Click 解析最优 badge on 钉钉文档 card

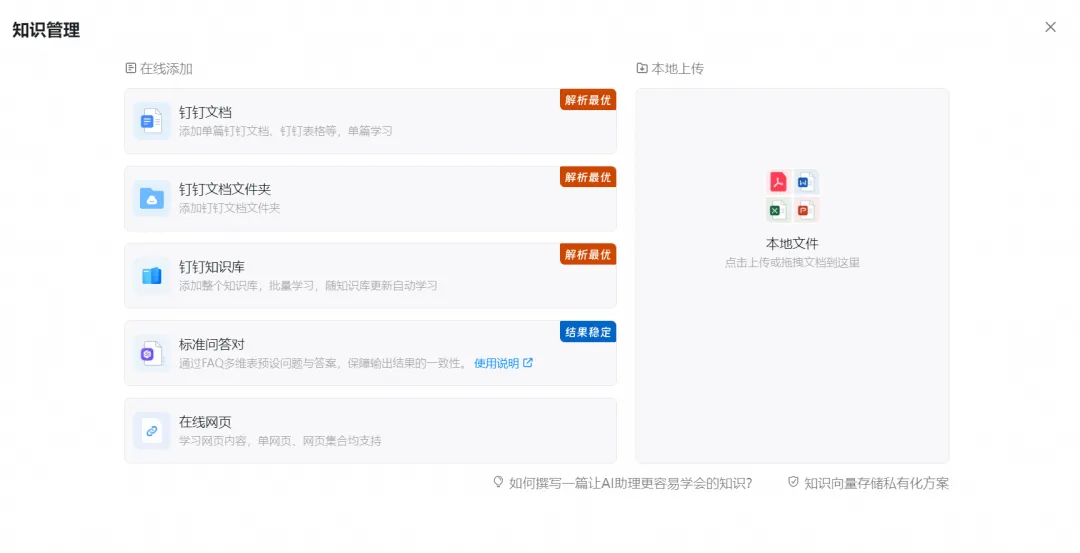tap(588, 100)
